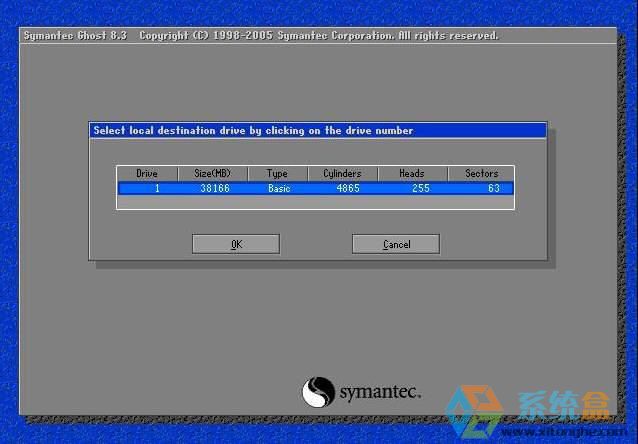Click the Type column header

coord(277,174)
